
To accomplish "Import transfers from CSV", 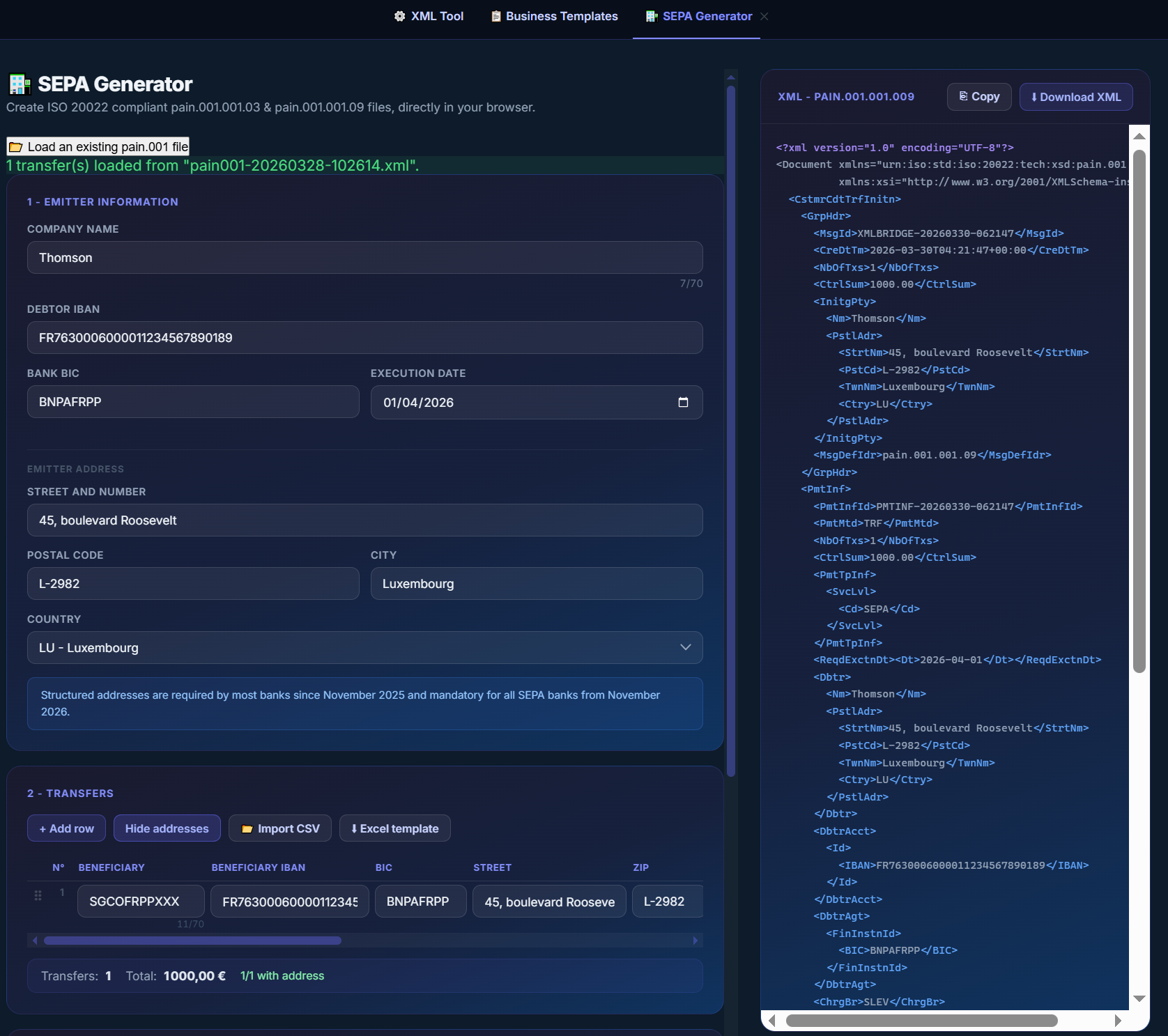I will (x=280, y=828).
